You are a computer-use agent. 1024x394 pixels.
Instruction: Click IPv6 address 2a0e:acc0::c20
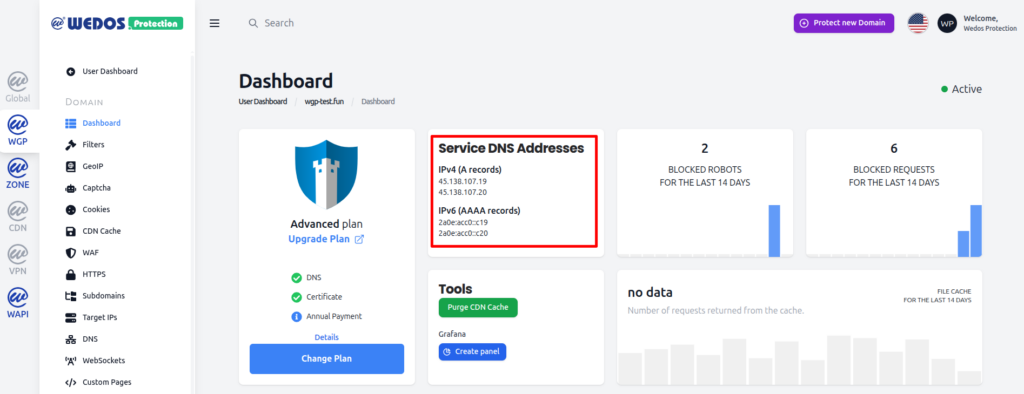(464, 233)
